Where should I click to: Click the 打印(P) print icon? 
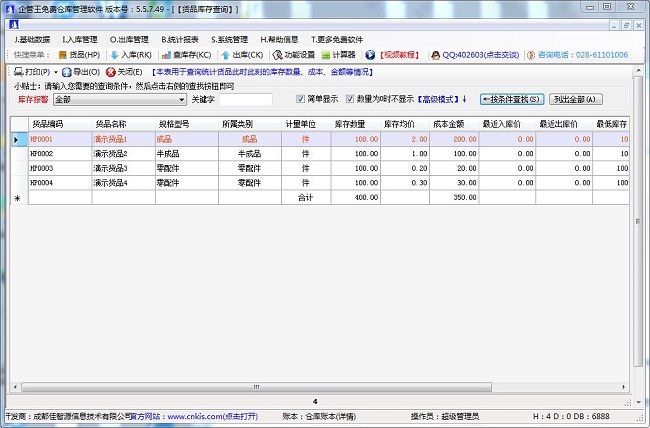pos(18,72)
